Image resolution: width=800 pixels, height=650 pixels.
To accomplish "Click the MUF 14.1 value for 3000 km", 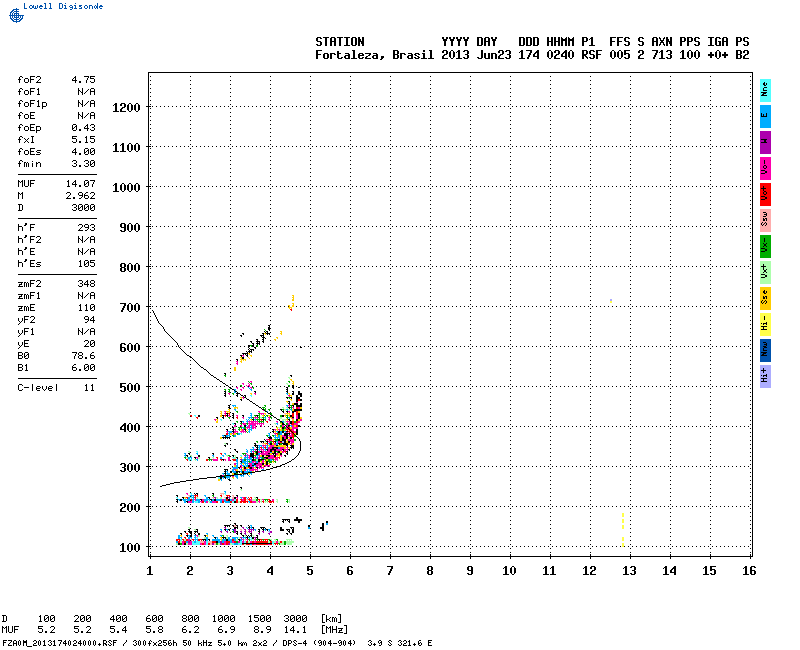I will pyautogui.click(x=295, y=630).
